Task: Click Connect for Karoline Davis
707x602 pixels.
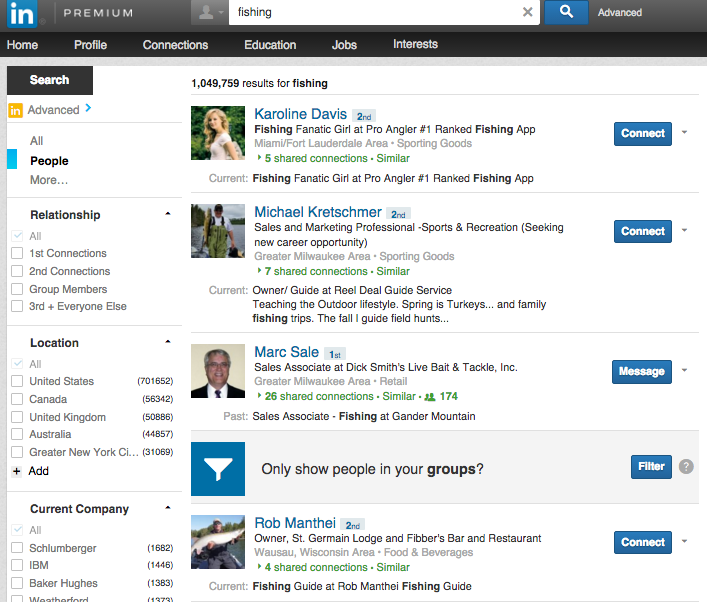Action: tap(643, 133)
